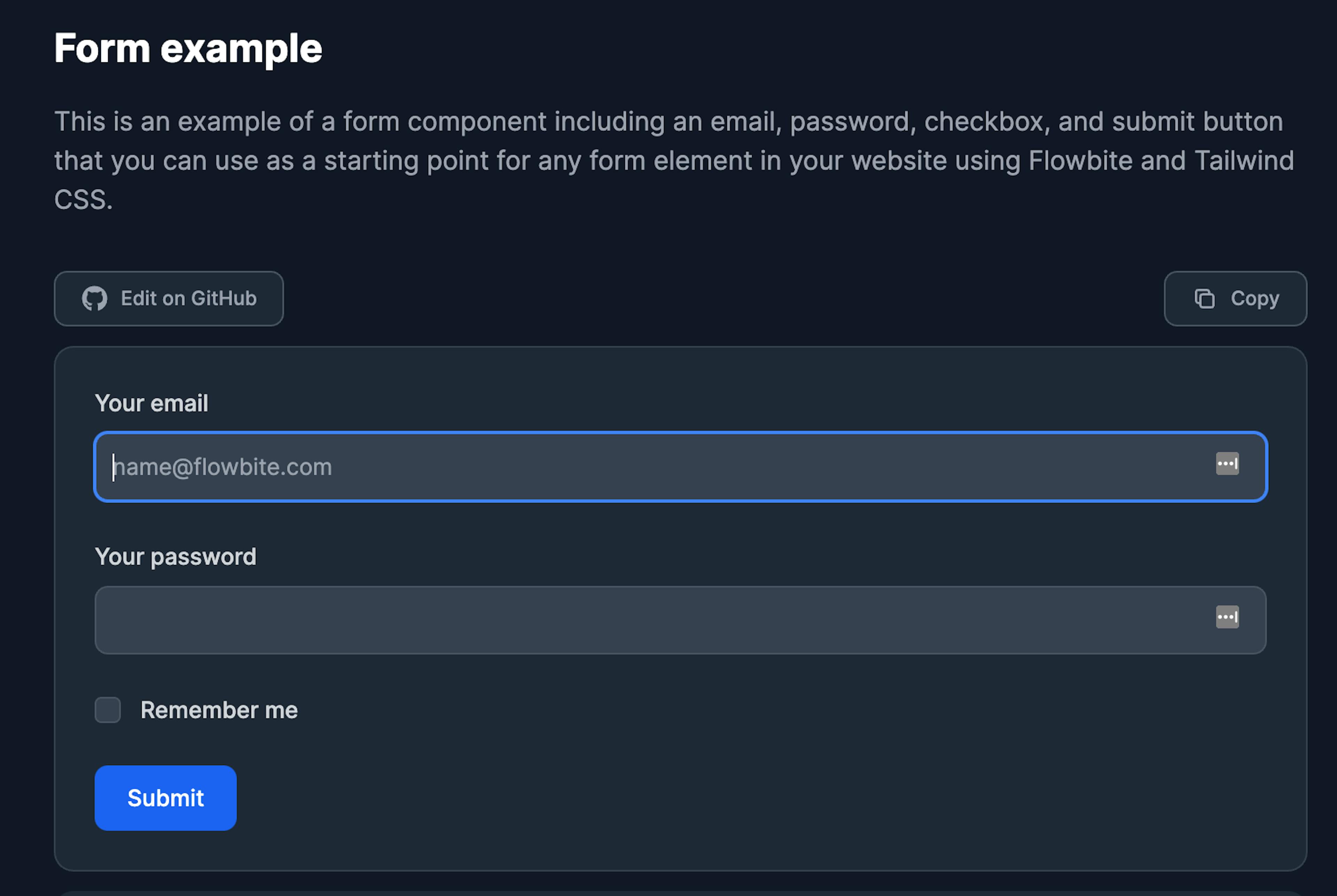Click 'CSS.' at the end of the description
This screenshot has height=896, width=1337.
(x=84, y=200)
